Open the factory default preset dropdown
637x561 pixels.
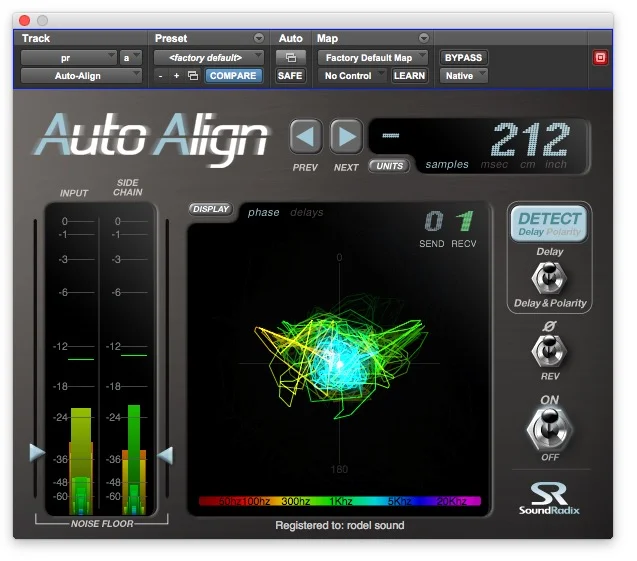click(x=209, y=58)
